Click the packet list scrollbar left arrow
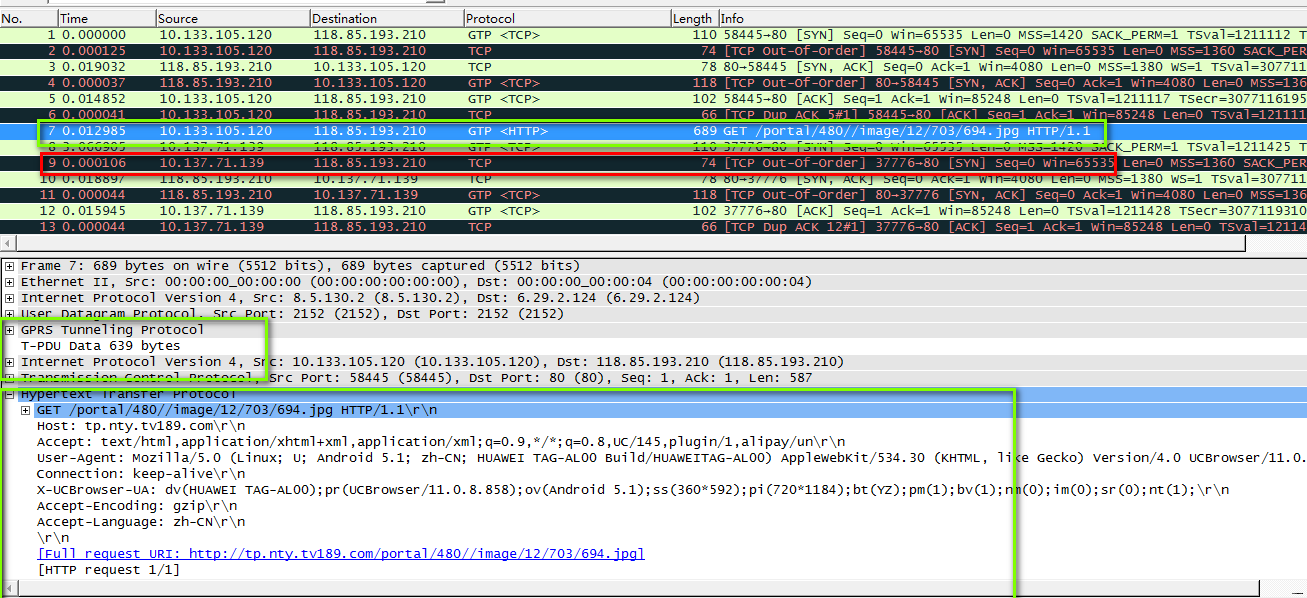Viewport: 1307px width, 598px height. (x=8, y=244)
